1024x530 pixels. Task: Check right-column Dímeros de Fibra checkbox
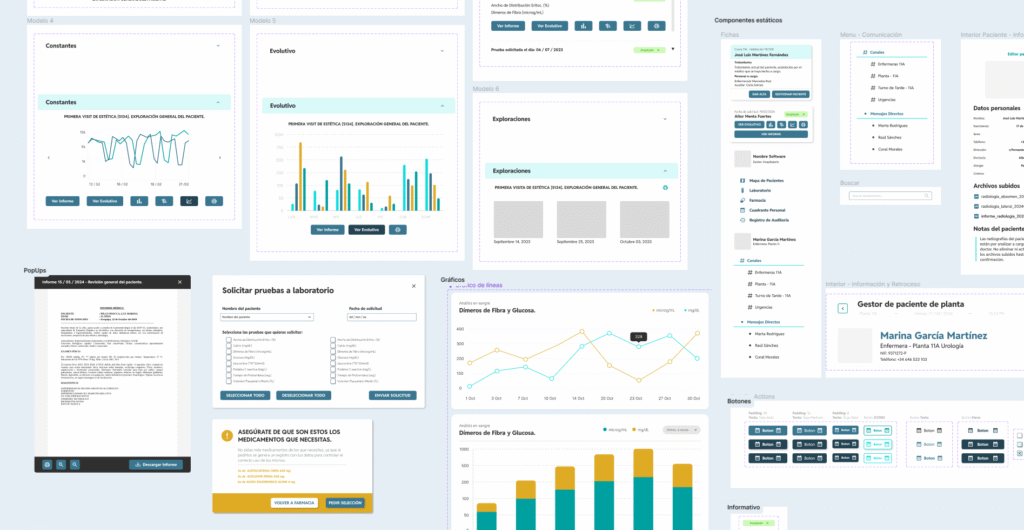[x=333, y=352]
